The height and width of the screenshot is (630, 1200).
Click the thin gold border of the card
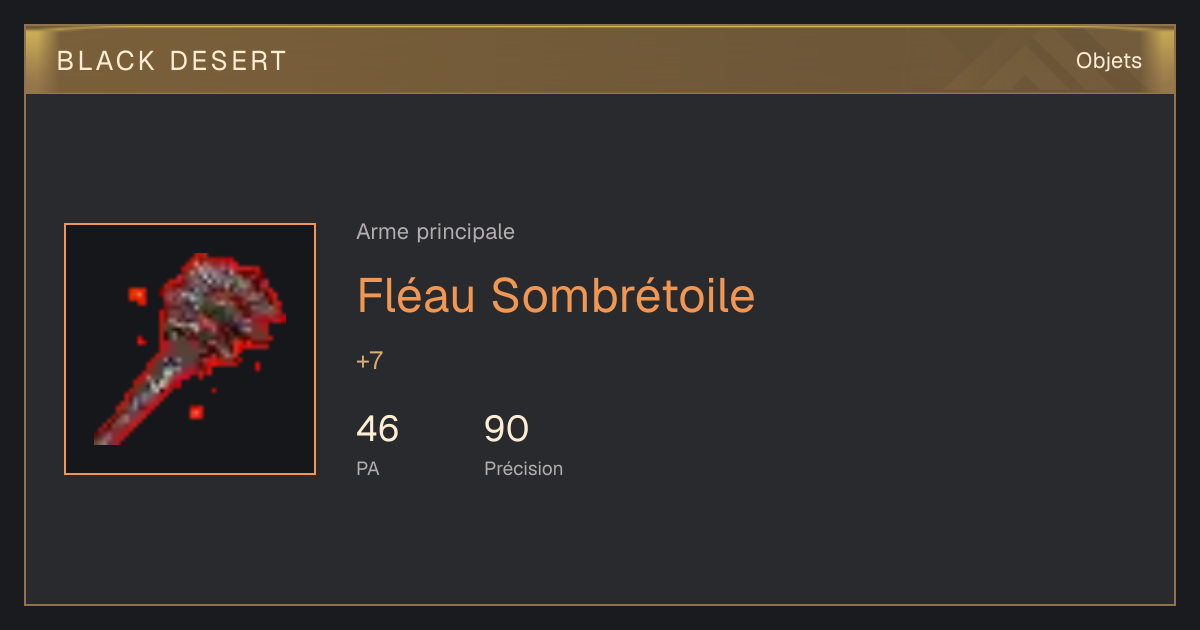(600, 604)
